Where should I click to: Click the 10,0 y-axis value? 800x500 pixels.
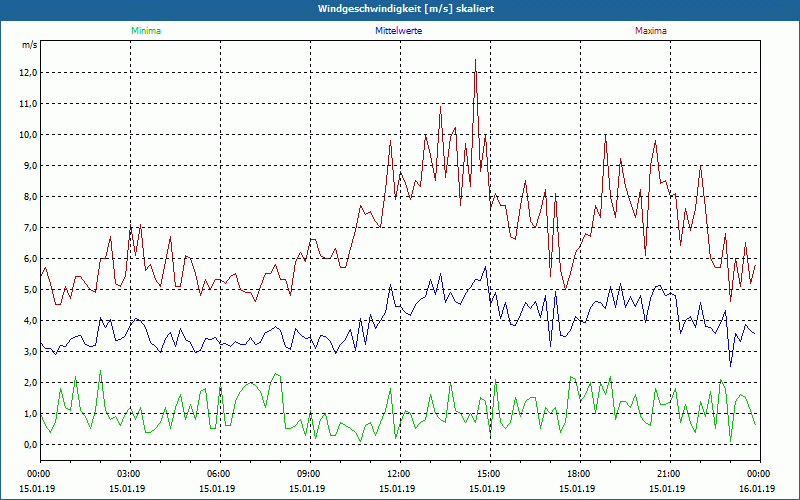(29, 135)
